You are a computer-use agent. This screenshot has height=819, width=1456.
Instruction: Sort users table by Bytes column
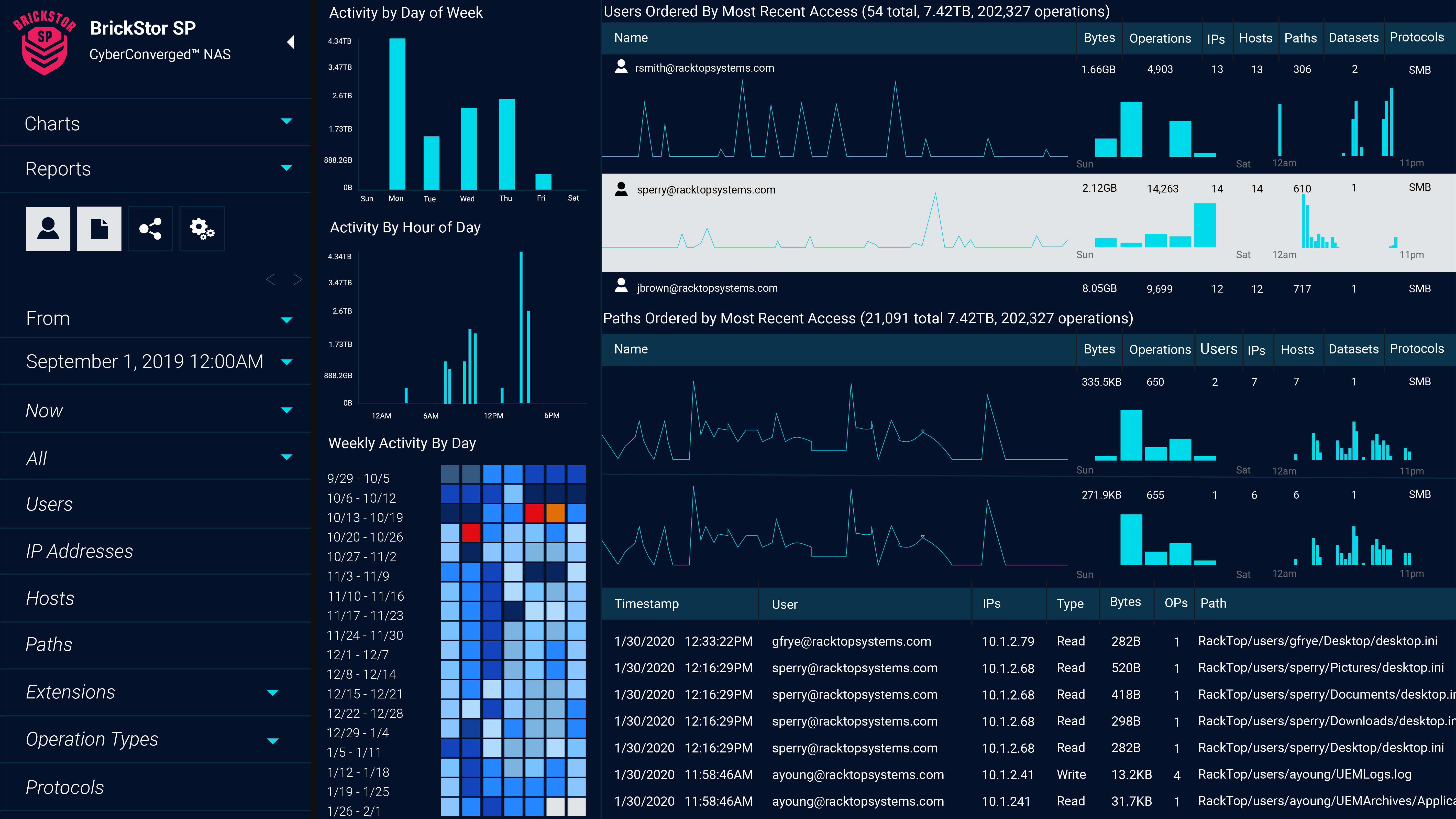[x=1099, y=38]
